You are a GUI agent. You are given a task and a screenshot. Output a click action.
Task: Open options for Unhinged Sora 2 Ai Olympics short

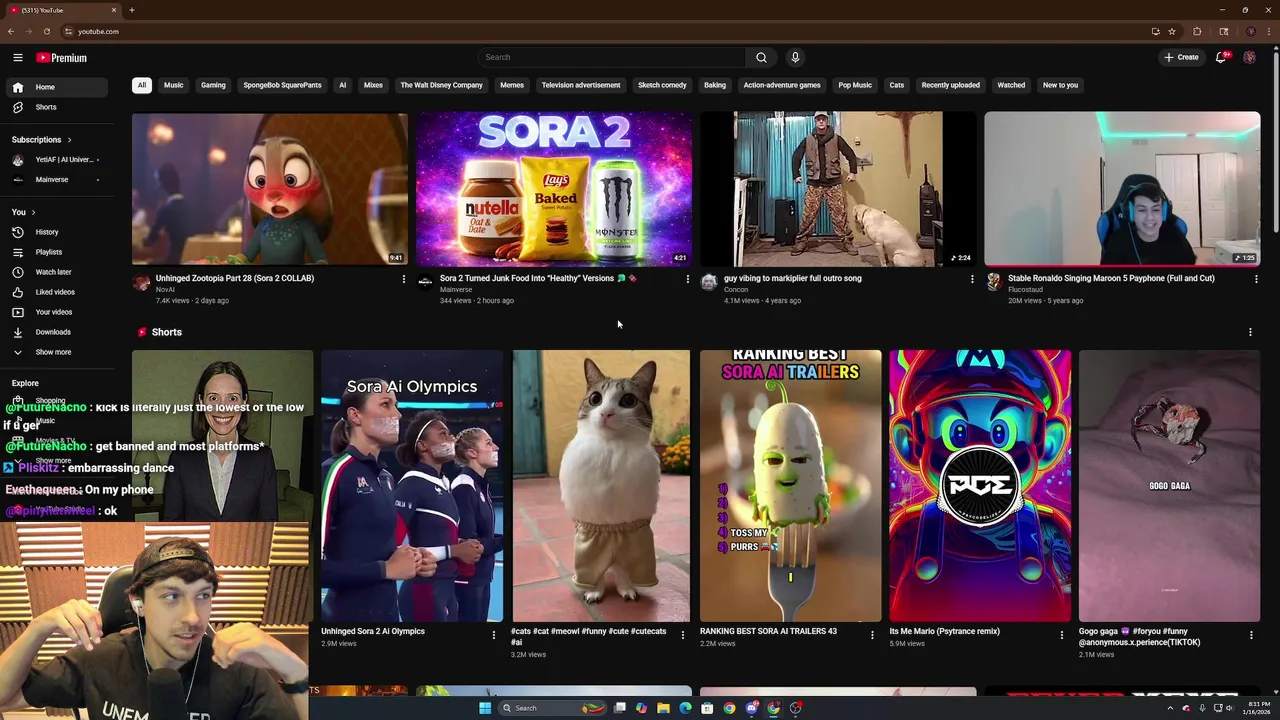click(493, 634)
